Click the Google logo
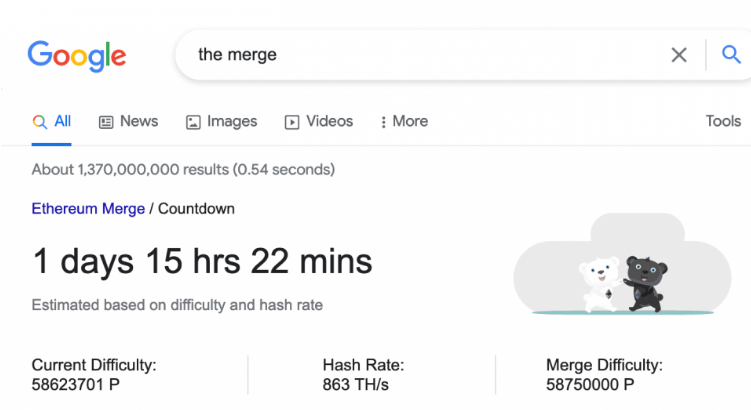751x410 pixels. (x=77, y=56)
